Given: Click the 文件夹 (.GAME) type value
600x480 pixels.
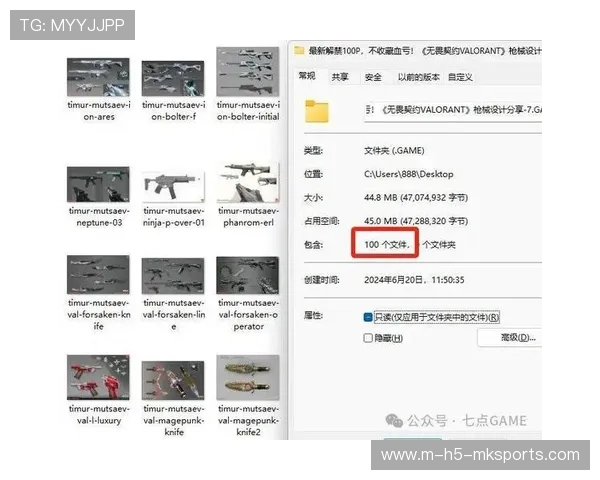Looking at the screenshot, I should pos(394,150).
